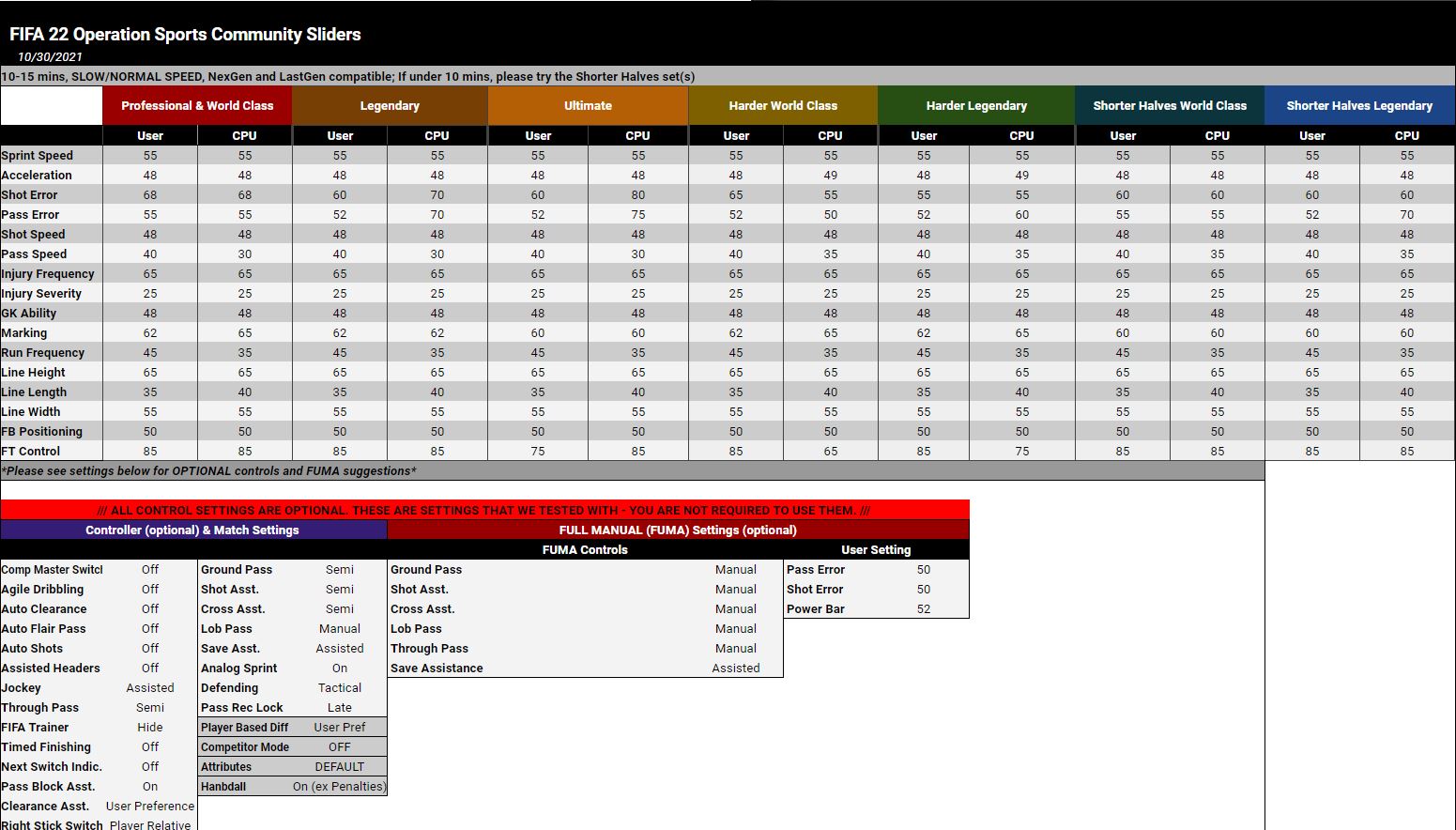Click the 'Power Bar' label
1456x830 pixels.
tap(816, 609)
